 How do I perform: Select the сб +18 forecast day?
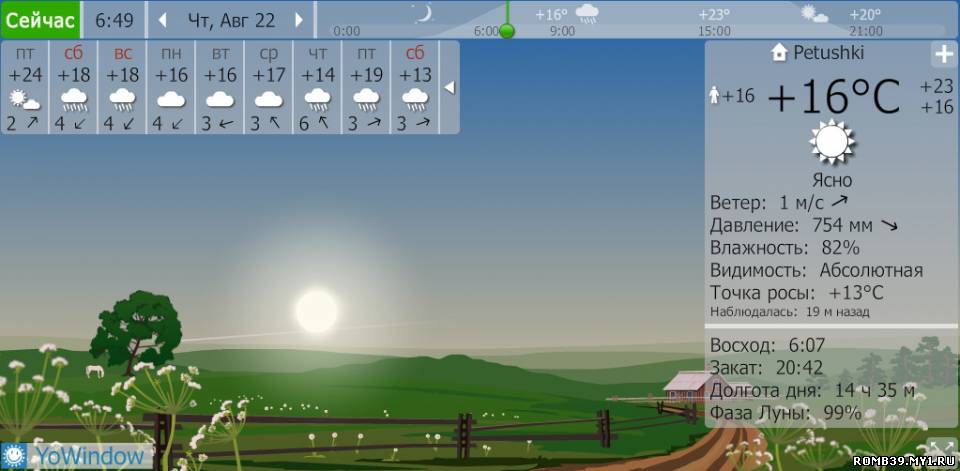click(x=73, y=87)
